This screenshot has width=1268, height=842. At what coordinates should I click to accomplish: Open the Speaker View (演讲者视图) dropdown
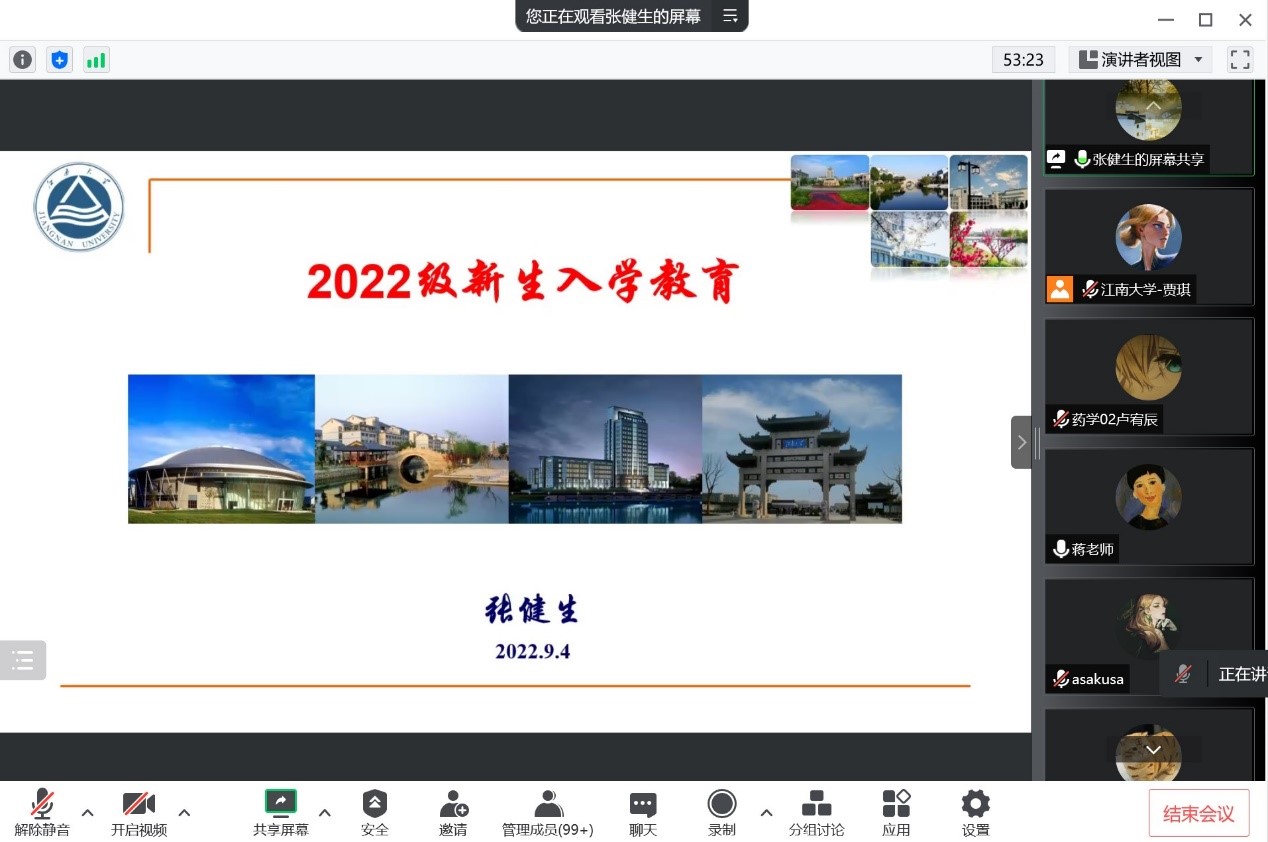coord(1140,60)
